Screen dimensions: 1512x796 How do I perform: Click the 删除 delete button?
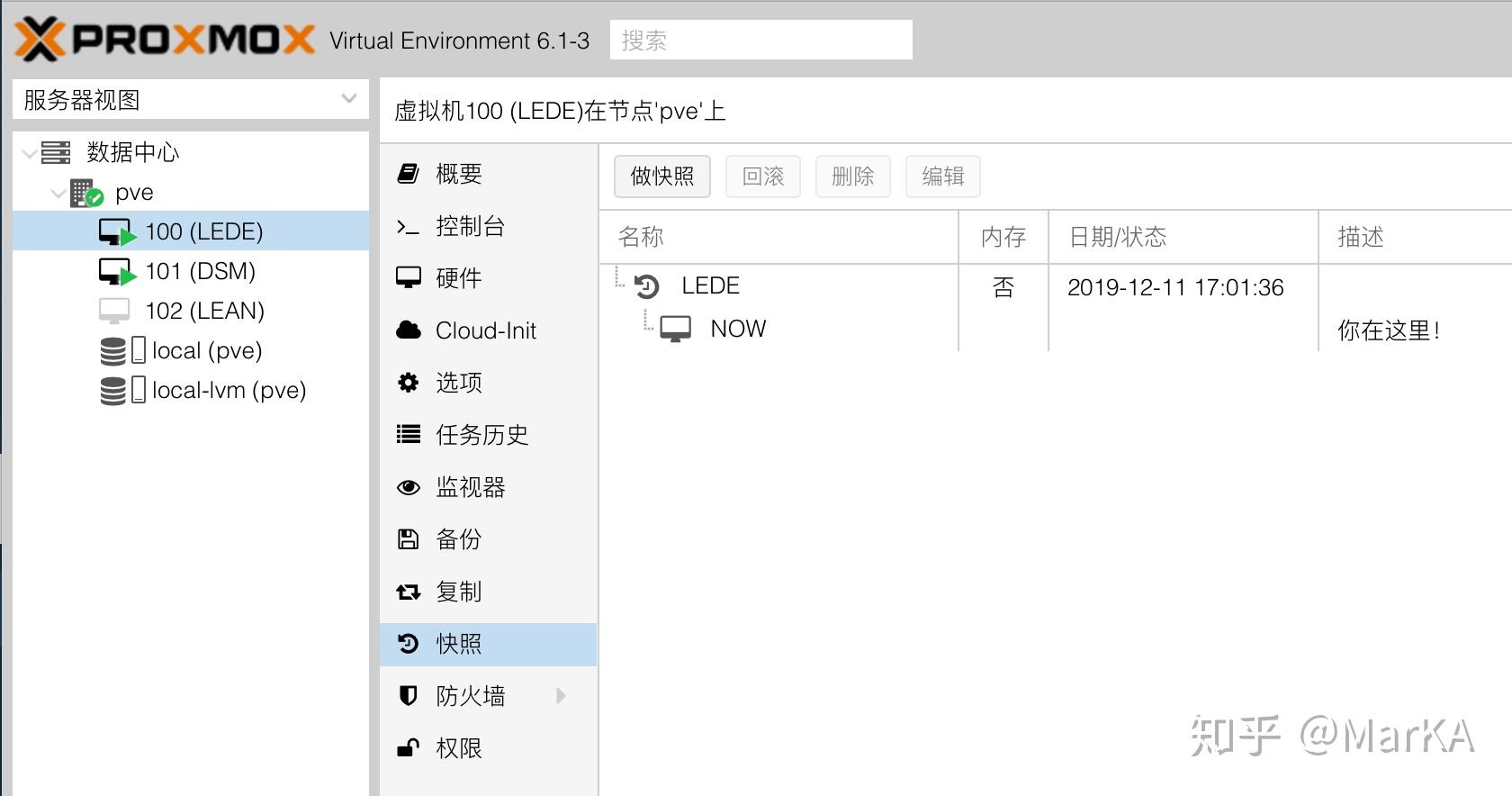[x=853, y=176]
